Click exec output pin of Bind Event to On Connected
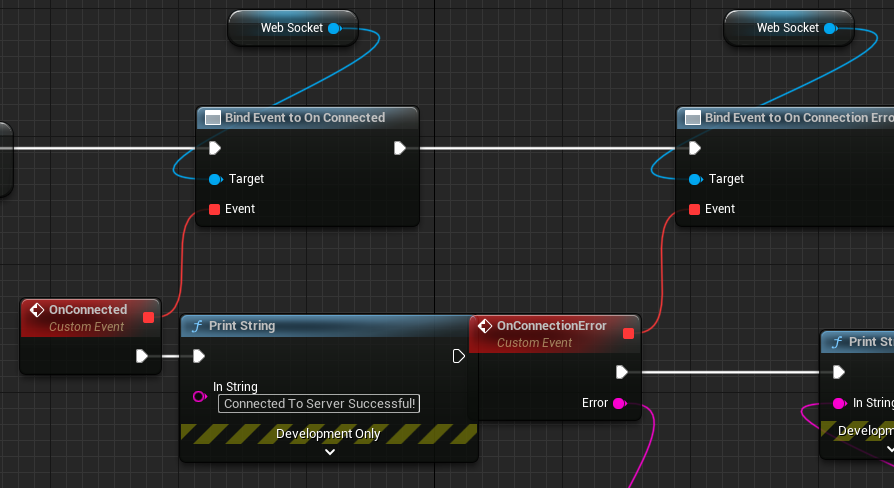This screenshot has width=894, height=488. click(x=400, y=148)
